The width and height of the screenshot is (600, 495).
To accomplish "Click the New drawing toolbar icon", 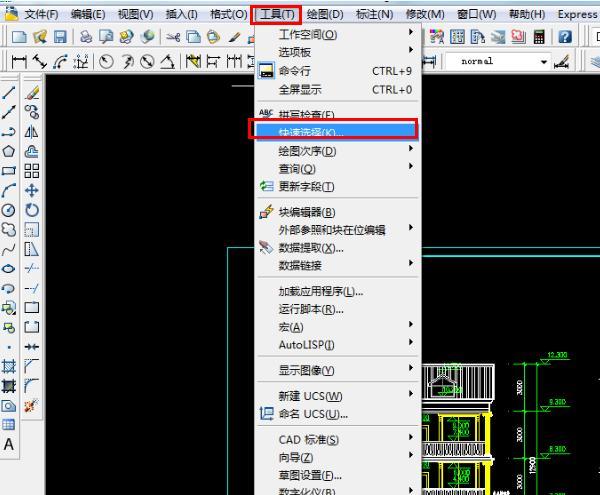I will [x=19, y=37].
